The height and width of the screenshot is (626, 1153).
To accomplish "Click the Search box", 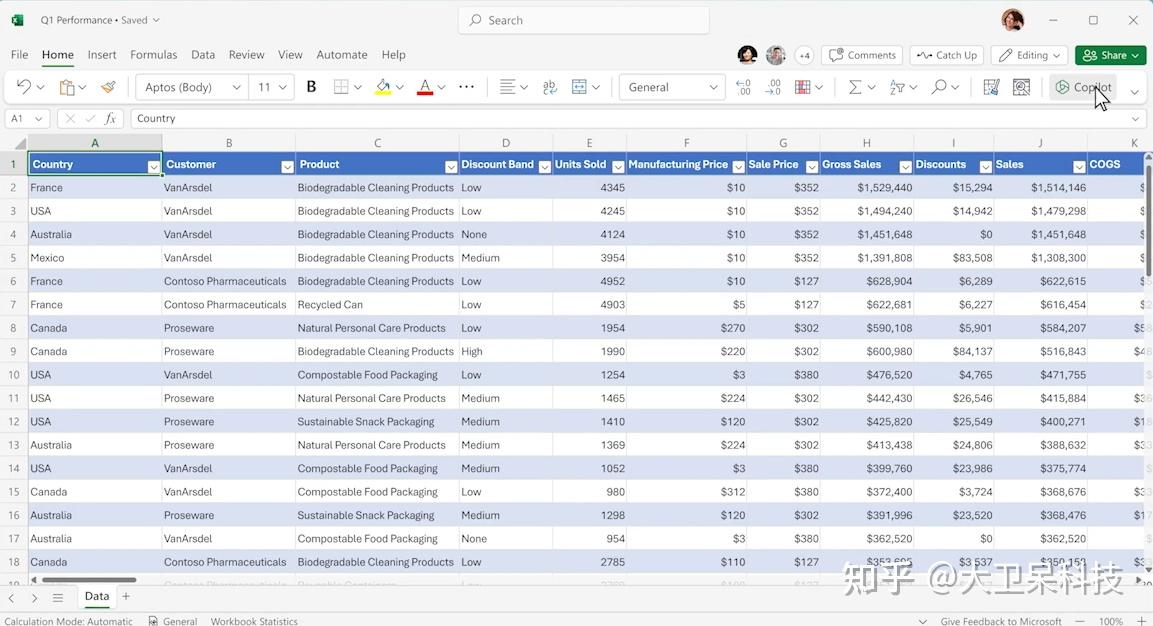I will pos(584,20).
